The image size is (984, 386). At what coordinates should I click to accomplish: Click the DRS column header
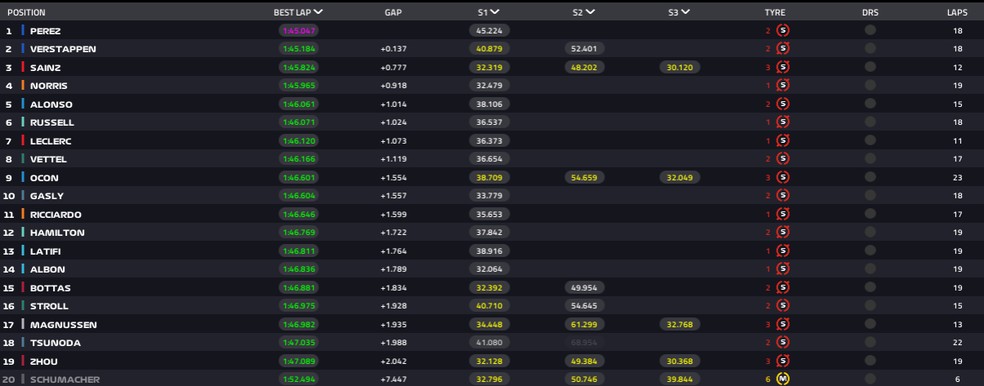coord(870,13)
